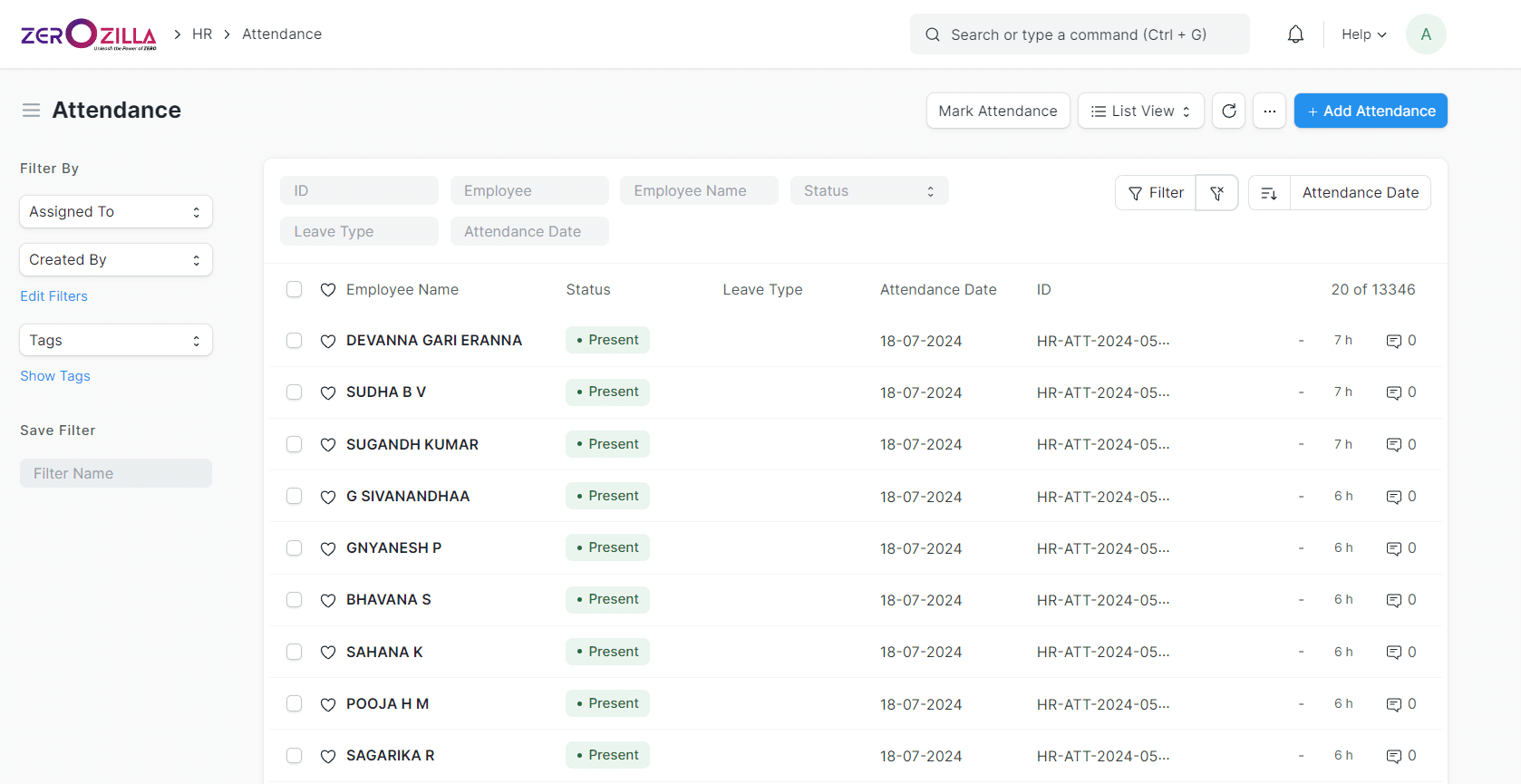Toggle the sidebar hamburger menu icon
This screenshot has width=1521, height=784.
click(x=32, y=111)
